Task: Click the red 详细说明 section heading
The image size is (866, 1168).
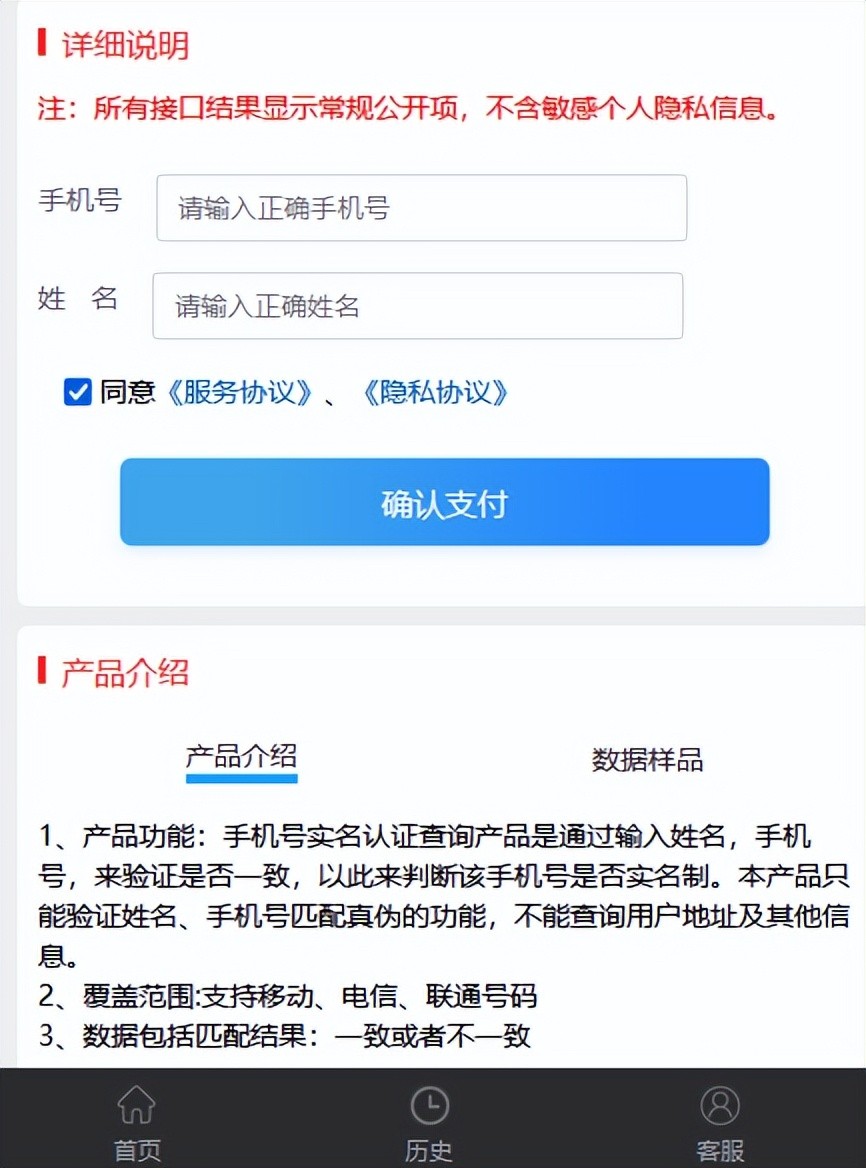Action: [125, 45]
